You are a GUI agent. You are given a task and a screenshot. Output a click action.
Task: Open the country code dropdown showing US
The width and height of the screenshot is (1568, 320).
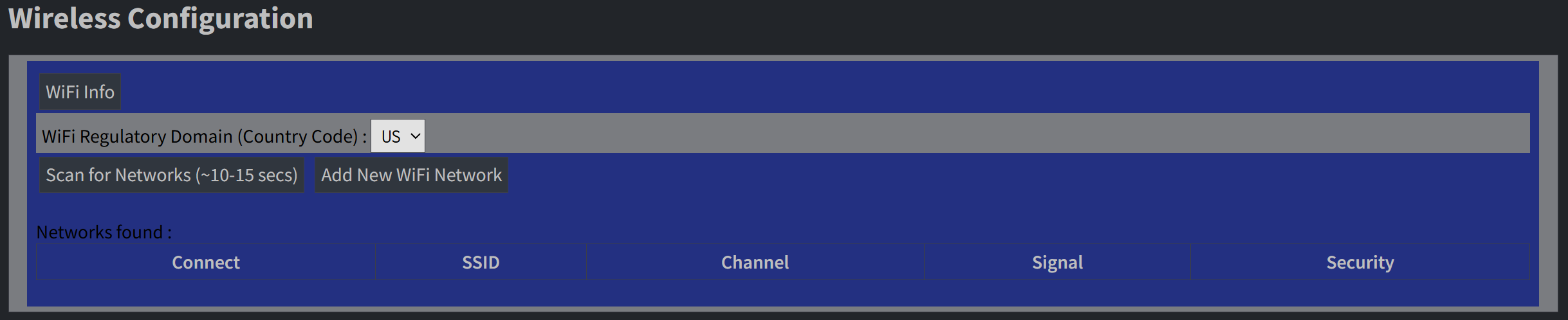click(398, 136)
